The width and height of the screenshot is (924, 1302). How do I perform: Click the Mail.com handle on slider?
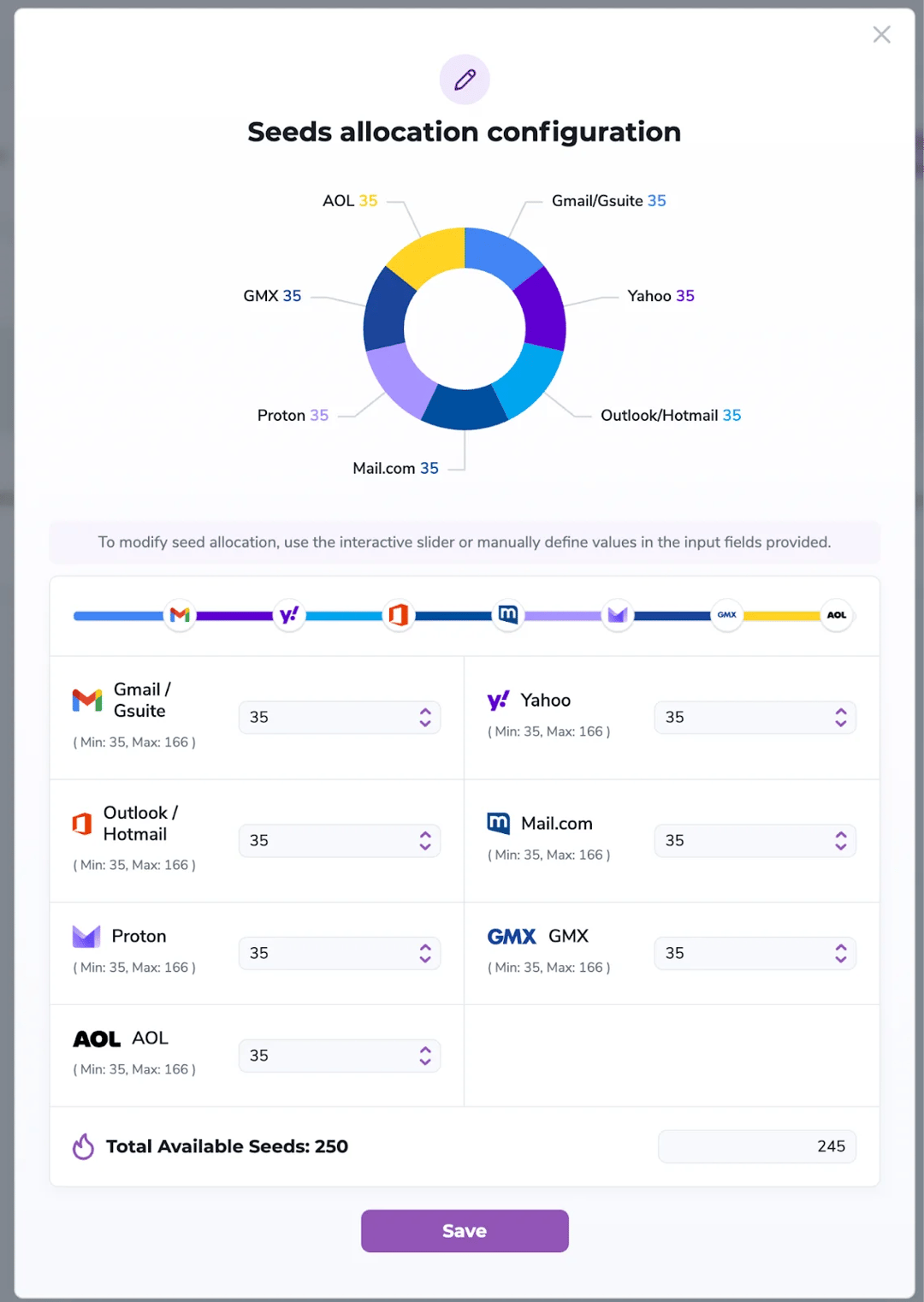point(508,615)
